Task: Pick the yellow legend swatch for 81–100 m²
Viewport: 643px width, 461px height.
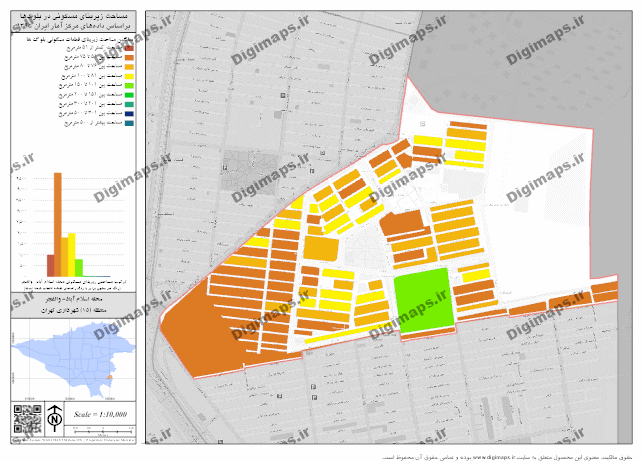Action: tap(129, 76)
